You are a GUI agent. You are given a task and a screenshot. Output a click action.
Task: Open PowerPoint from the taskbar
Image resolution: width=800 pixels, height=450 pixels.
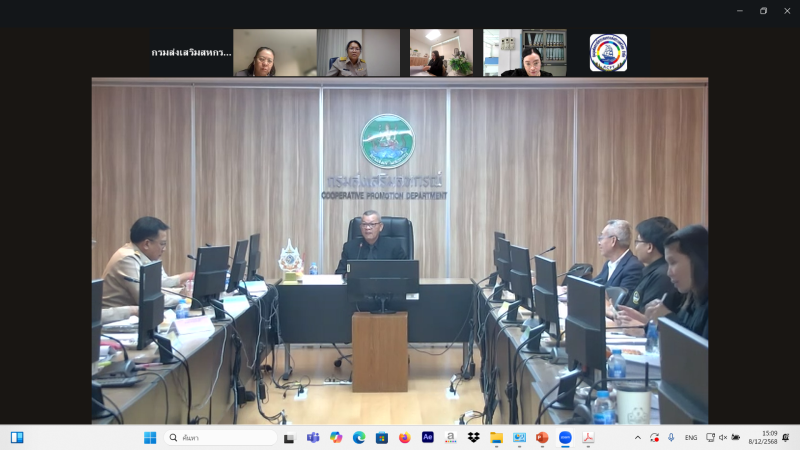coord(542,437)
